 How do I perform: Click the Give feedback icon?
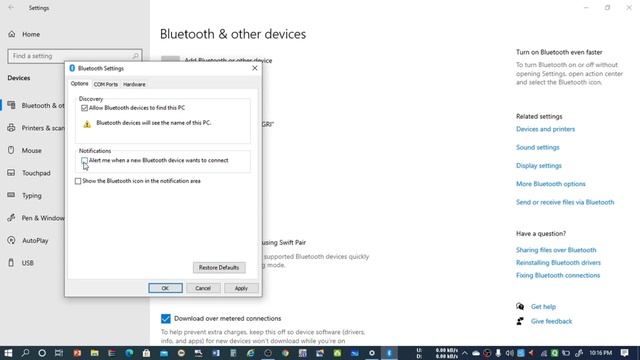520,321
